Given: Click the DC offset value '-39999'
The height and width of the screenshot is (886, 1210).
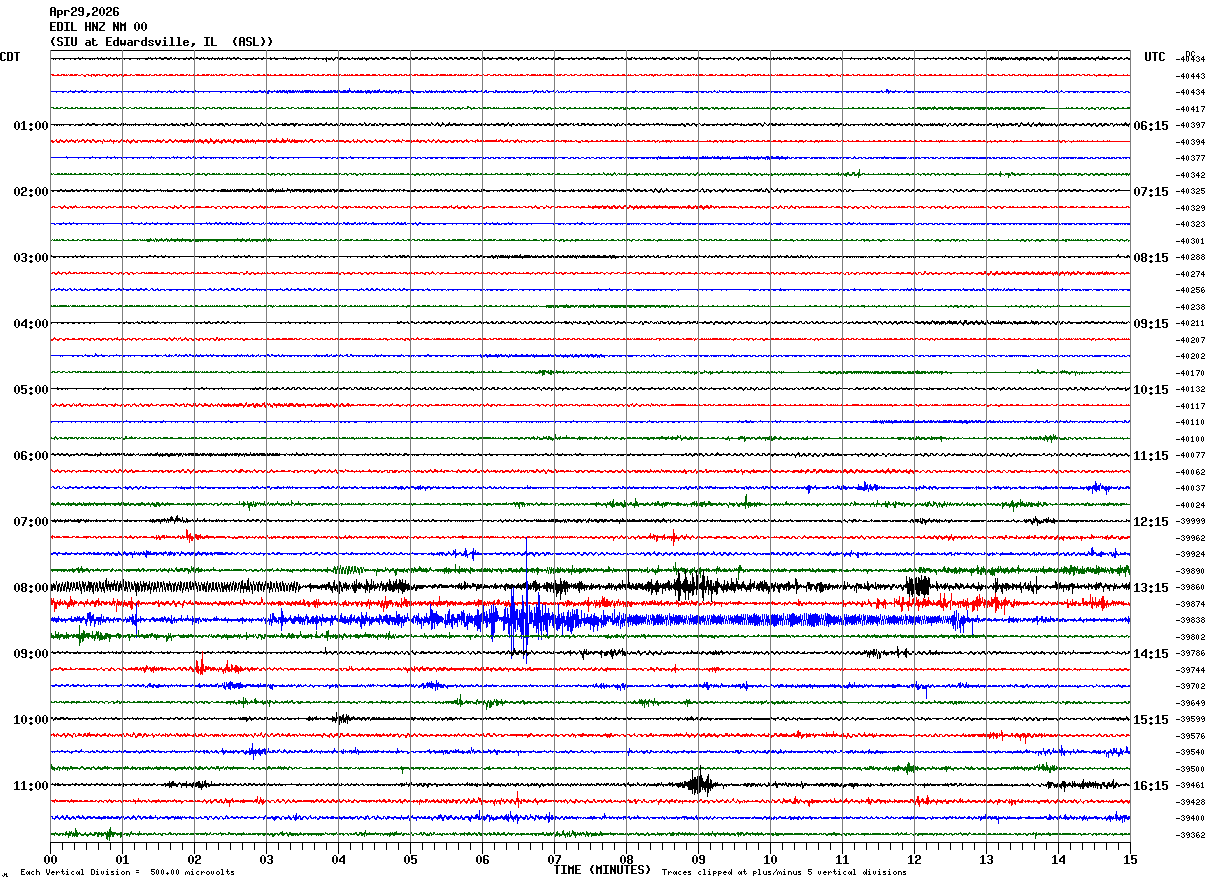Looking at the screenshot, I should (1191, 522).
